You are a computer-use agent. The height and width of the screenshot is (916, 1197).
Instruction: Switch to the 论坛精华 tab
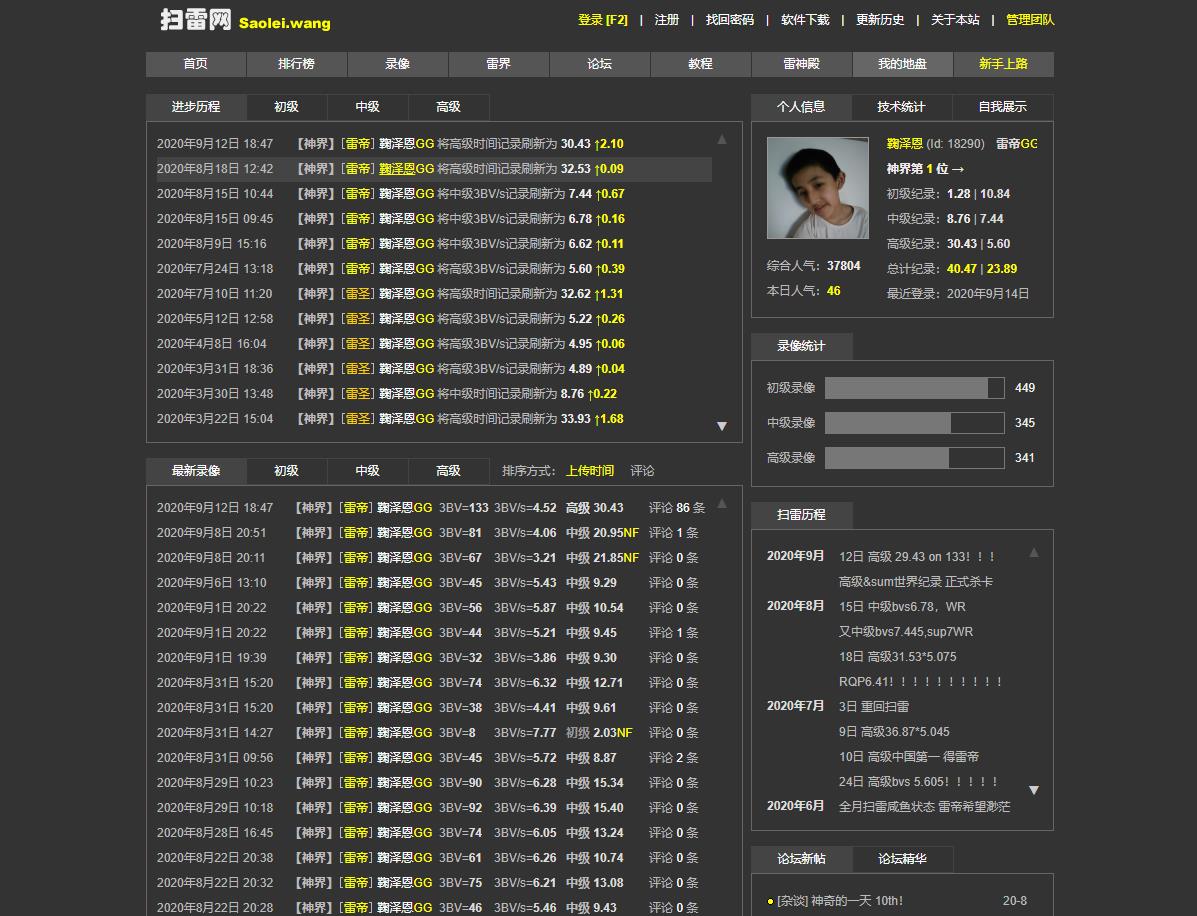click(x=902, y=859)
